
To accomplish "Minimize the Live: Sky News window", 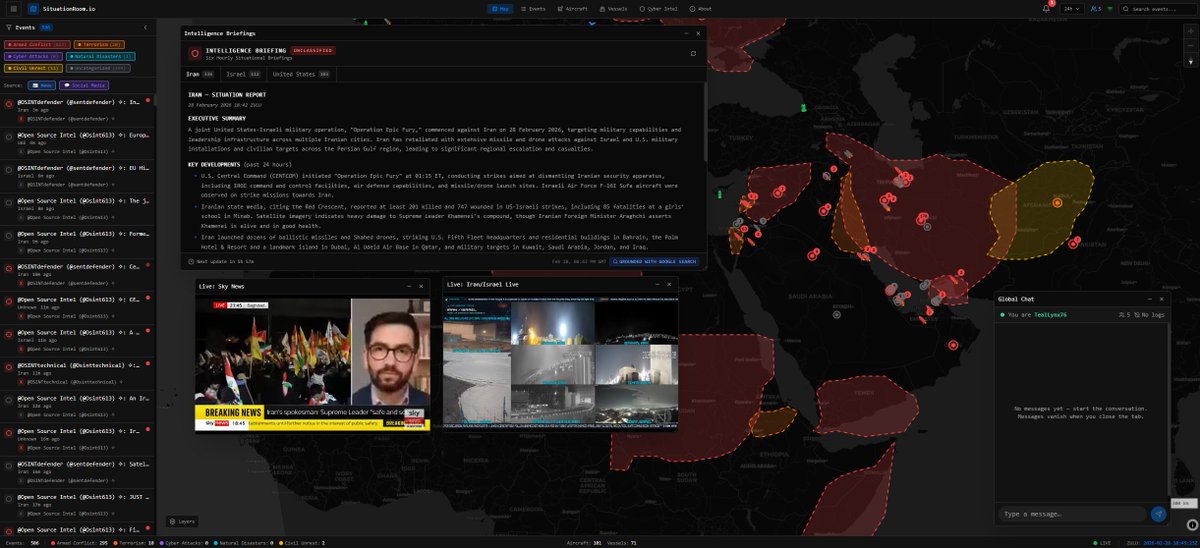I will tap(409, 286).
